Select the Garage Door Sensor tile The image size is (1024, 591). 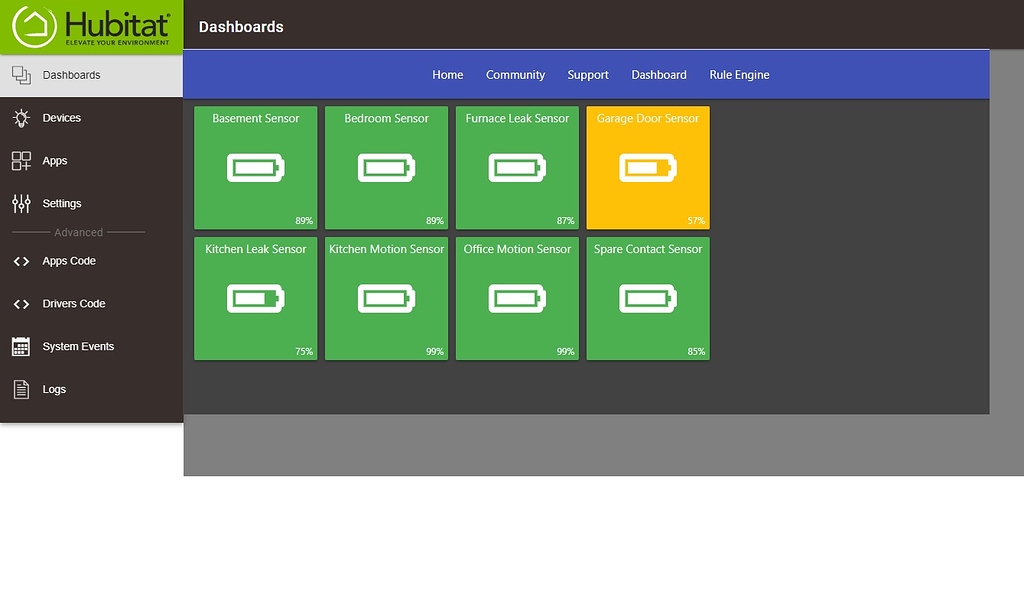click(647, 167)
